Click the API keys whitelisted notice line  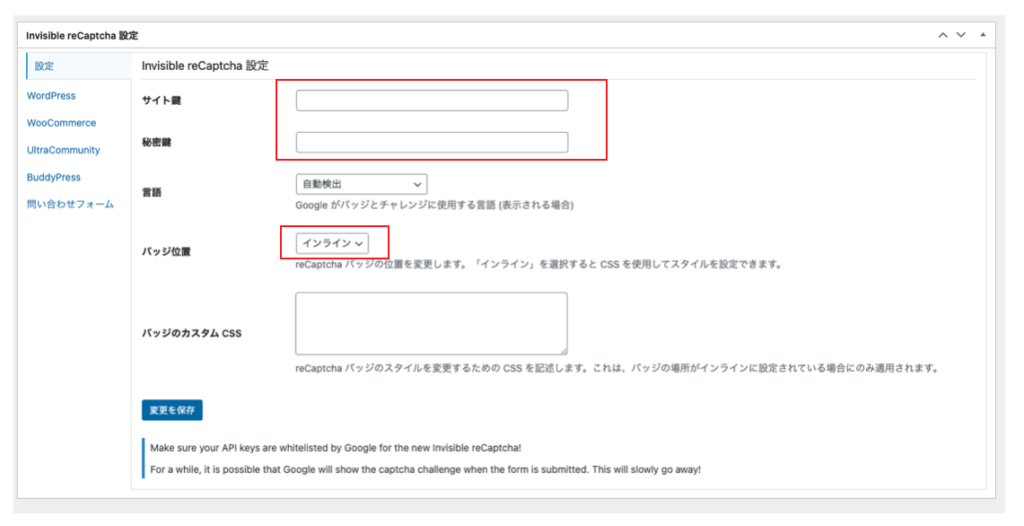336,448
